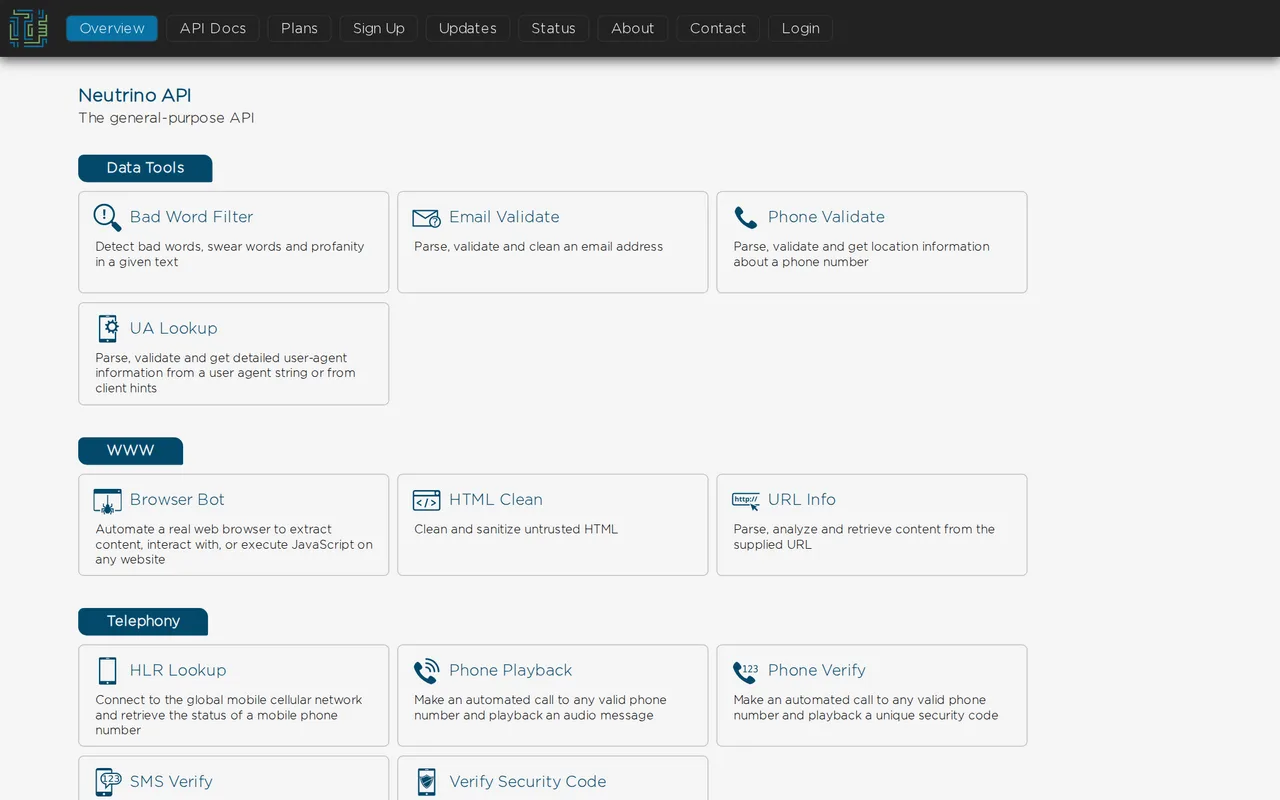Click the URL Info http cursor icon
The width and height of the screenshot is (1280, 800).
click(x=746, y=501)
